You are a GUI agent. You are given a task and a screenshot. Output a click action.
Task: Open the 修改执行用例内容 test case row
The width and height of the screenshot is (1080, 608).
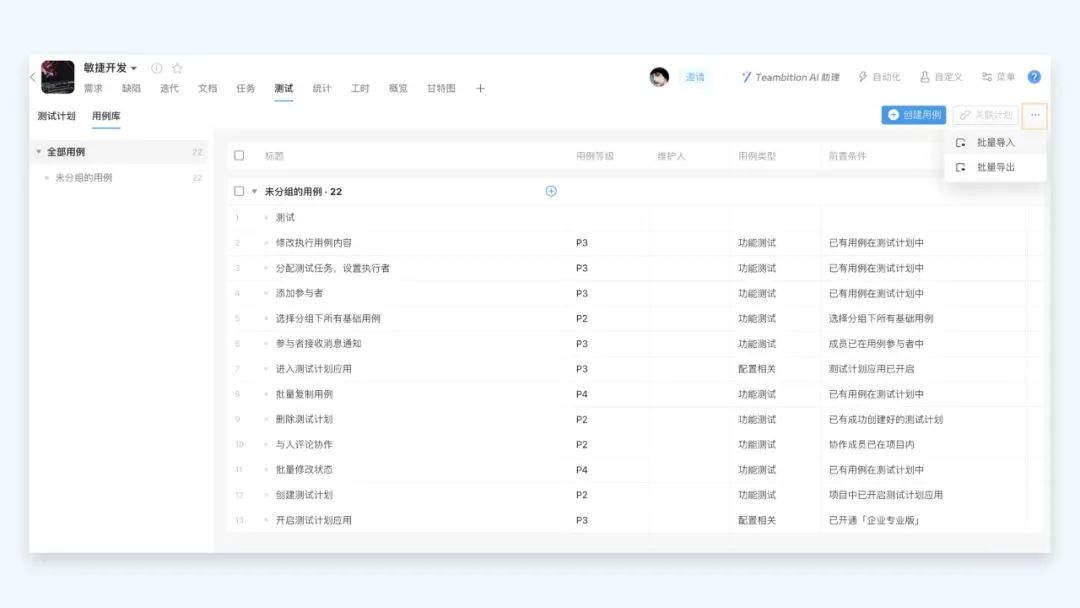314,243
